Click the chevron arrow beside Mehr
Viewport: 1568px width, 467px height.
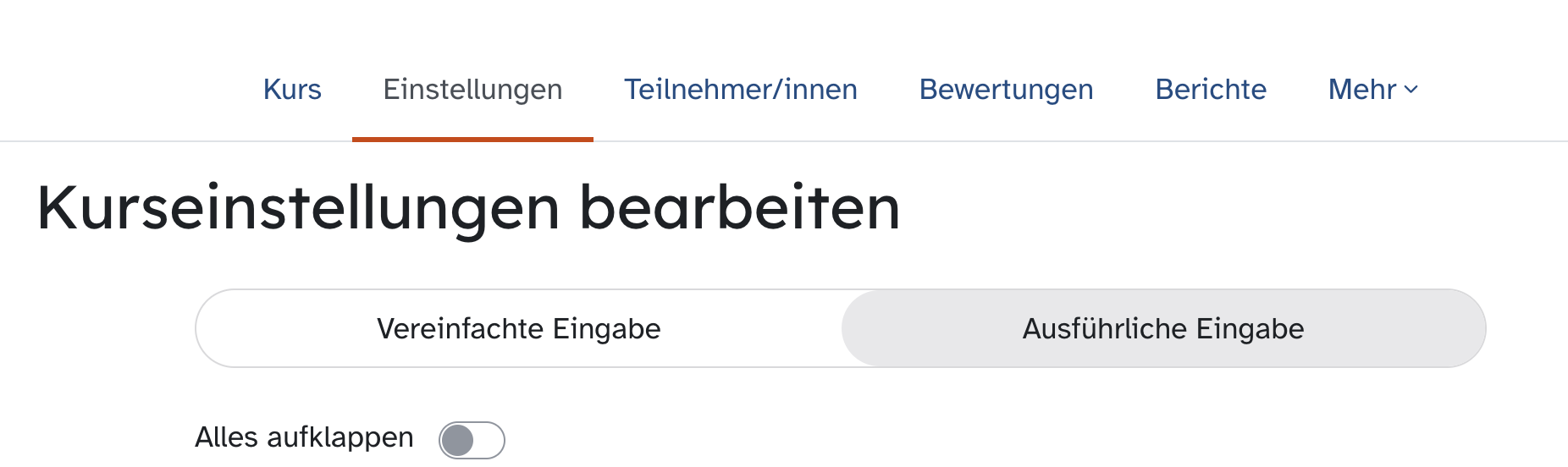click(x=1411, y=90)
